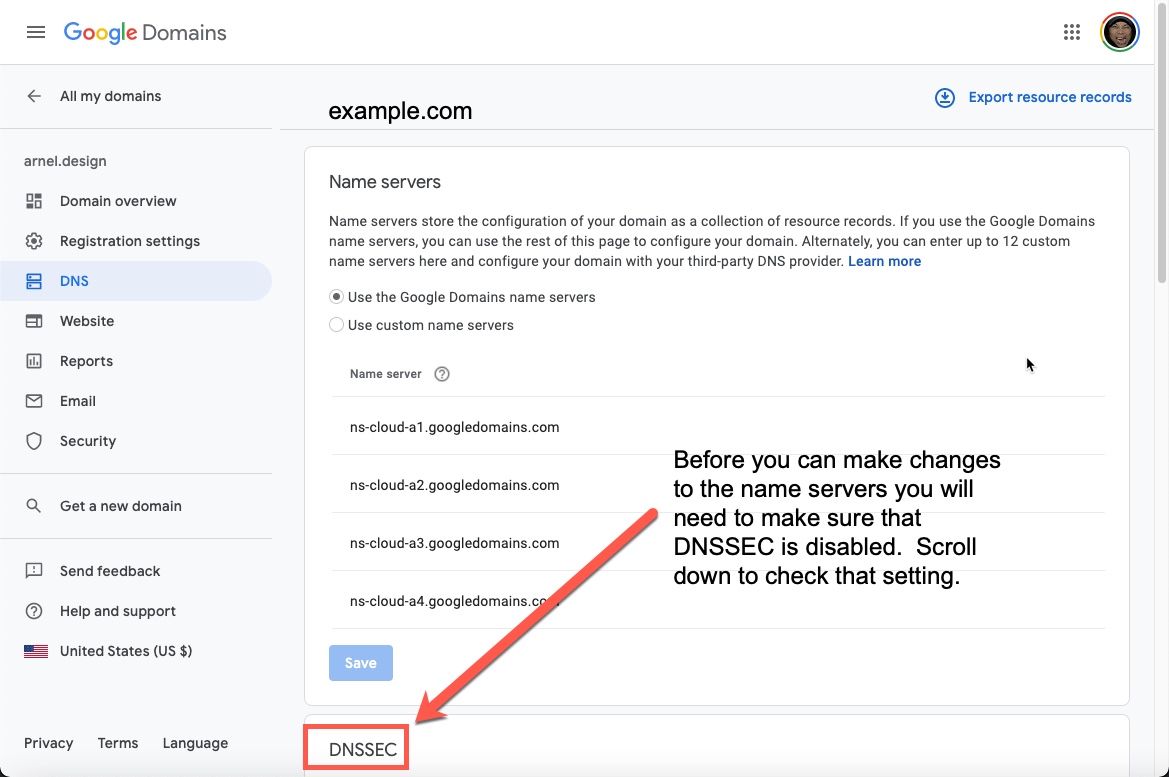Click the Security shield icon
The height and width of the screenshot is (777, 1169).
click(x=34, y=441)
